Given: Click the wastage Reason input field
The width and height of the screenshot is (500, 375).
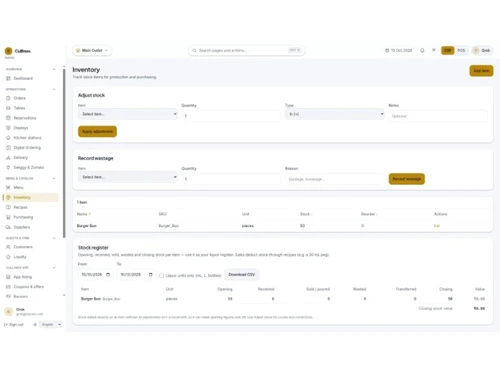Looking at the screenshot, I should point(334,179).
